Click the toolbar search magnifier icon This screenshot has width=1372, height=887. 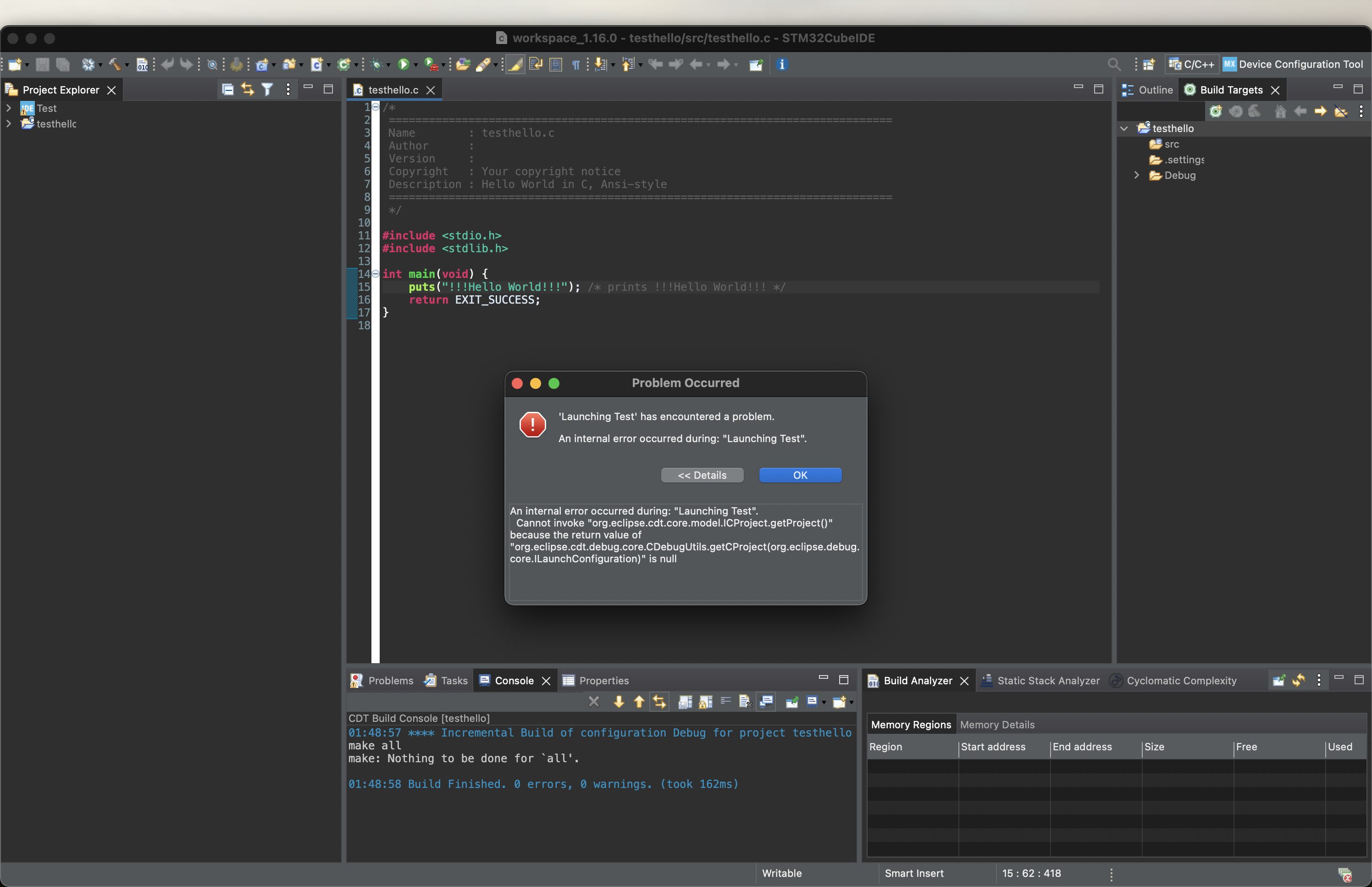(1113, 65)
